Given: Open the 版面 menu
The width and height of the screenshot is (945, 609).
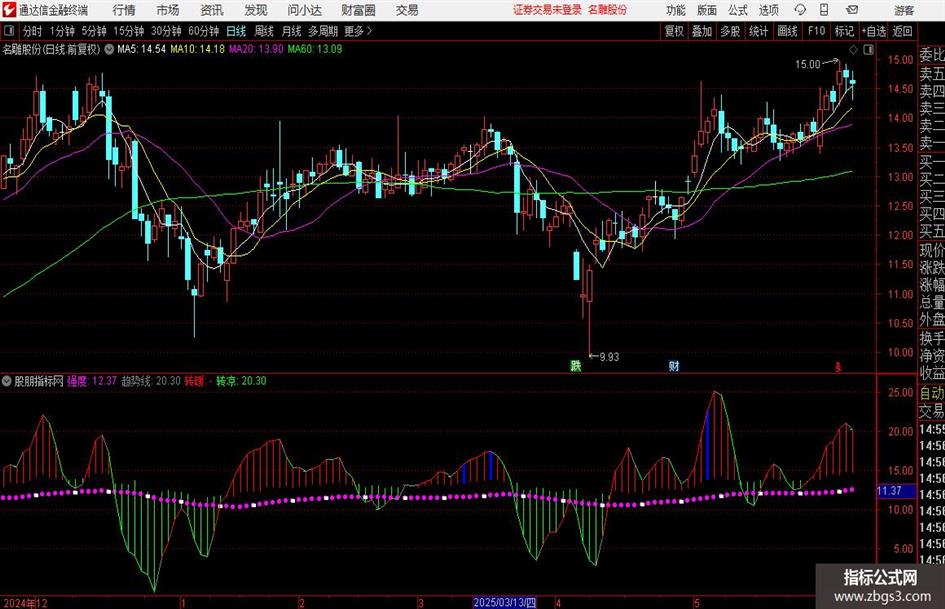Looking at the screenshot, I should pos(706,10).
